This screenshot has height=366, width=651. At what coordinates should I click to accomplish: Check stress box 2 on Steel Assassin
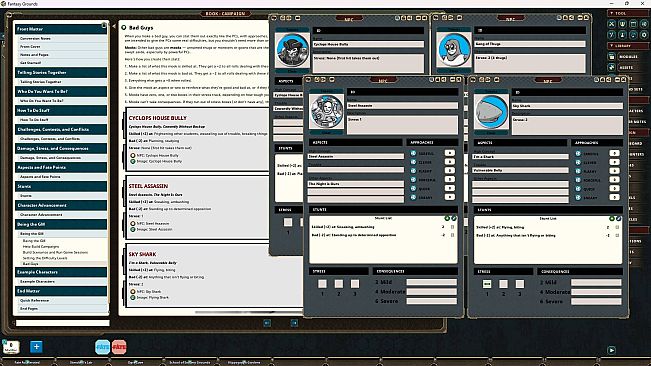click(339, 284)
